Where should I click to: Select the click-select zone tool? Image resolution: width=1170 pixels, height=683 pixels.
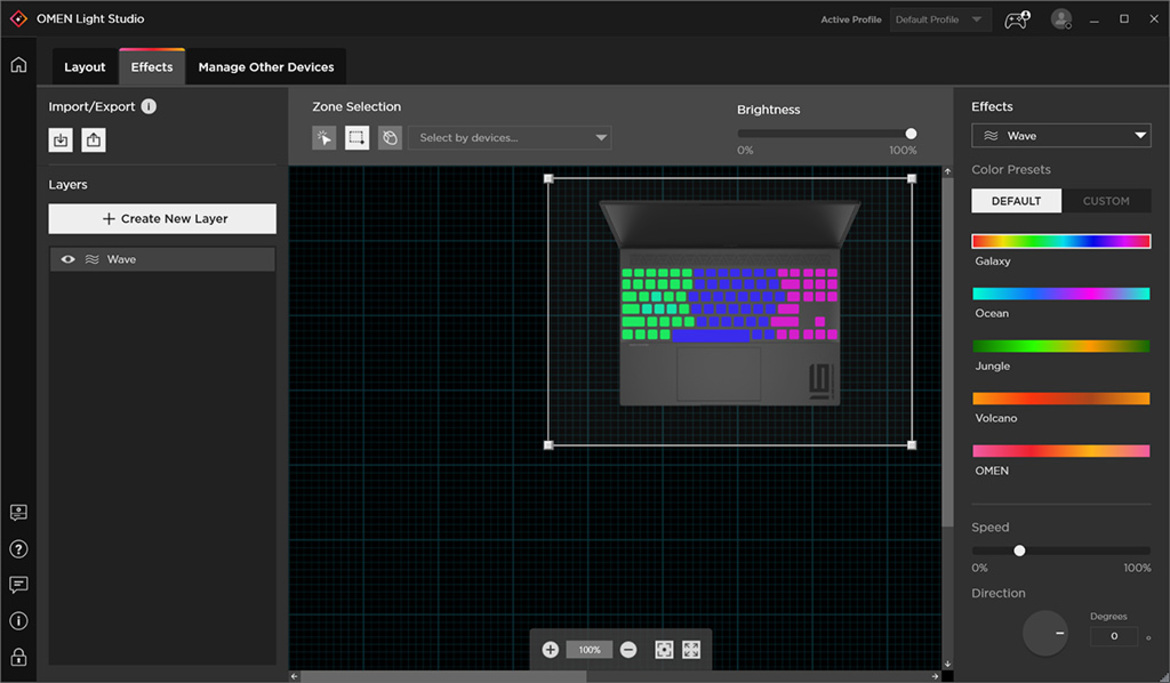point(324,137)
